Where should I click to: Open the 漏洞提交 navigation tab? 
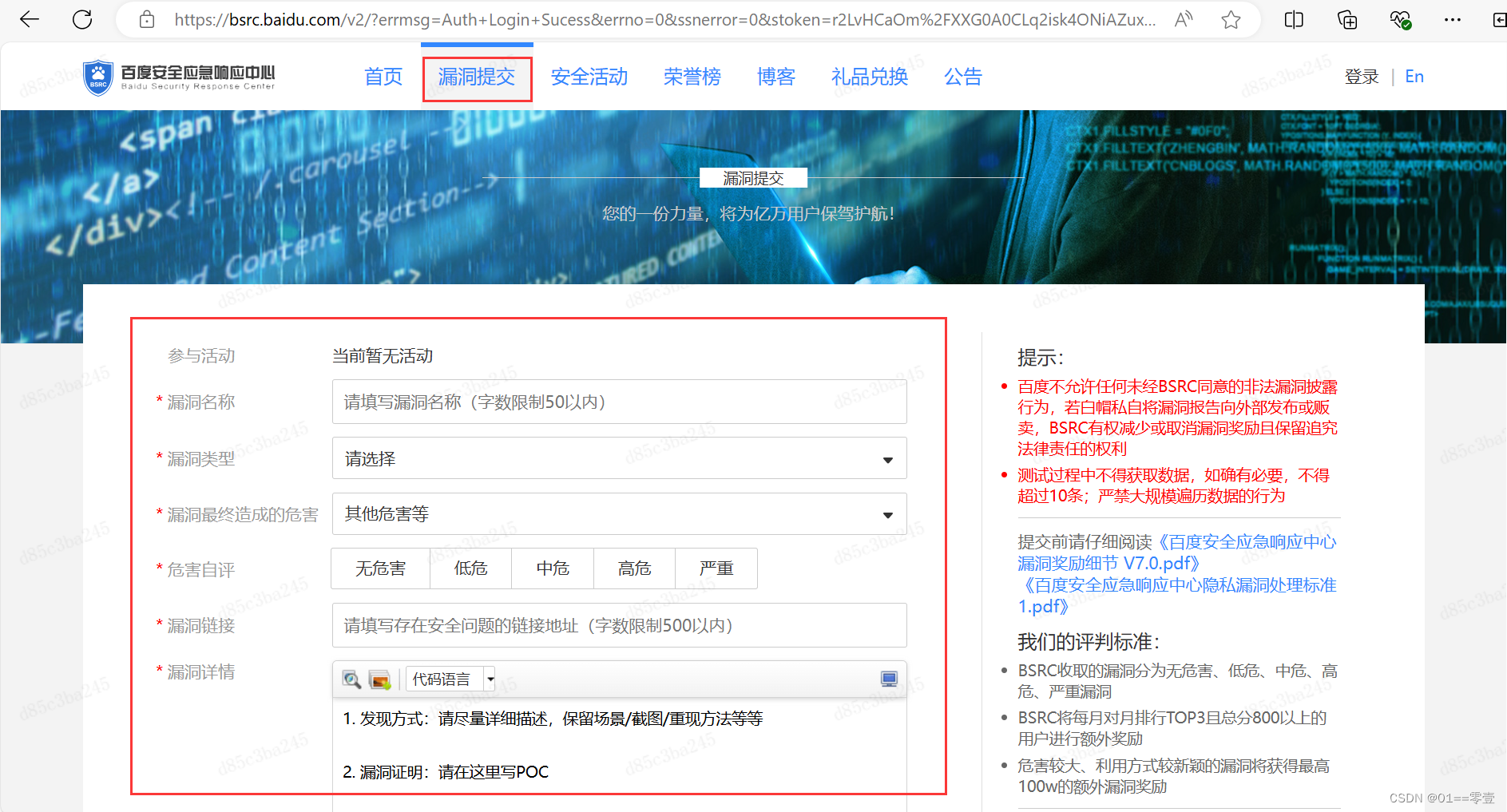coord(477,77)
